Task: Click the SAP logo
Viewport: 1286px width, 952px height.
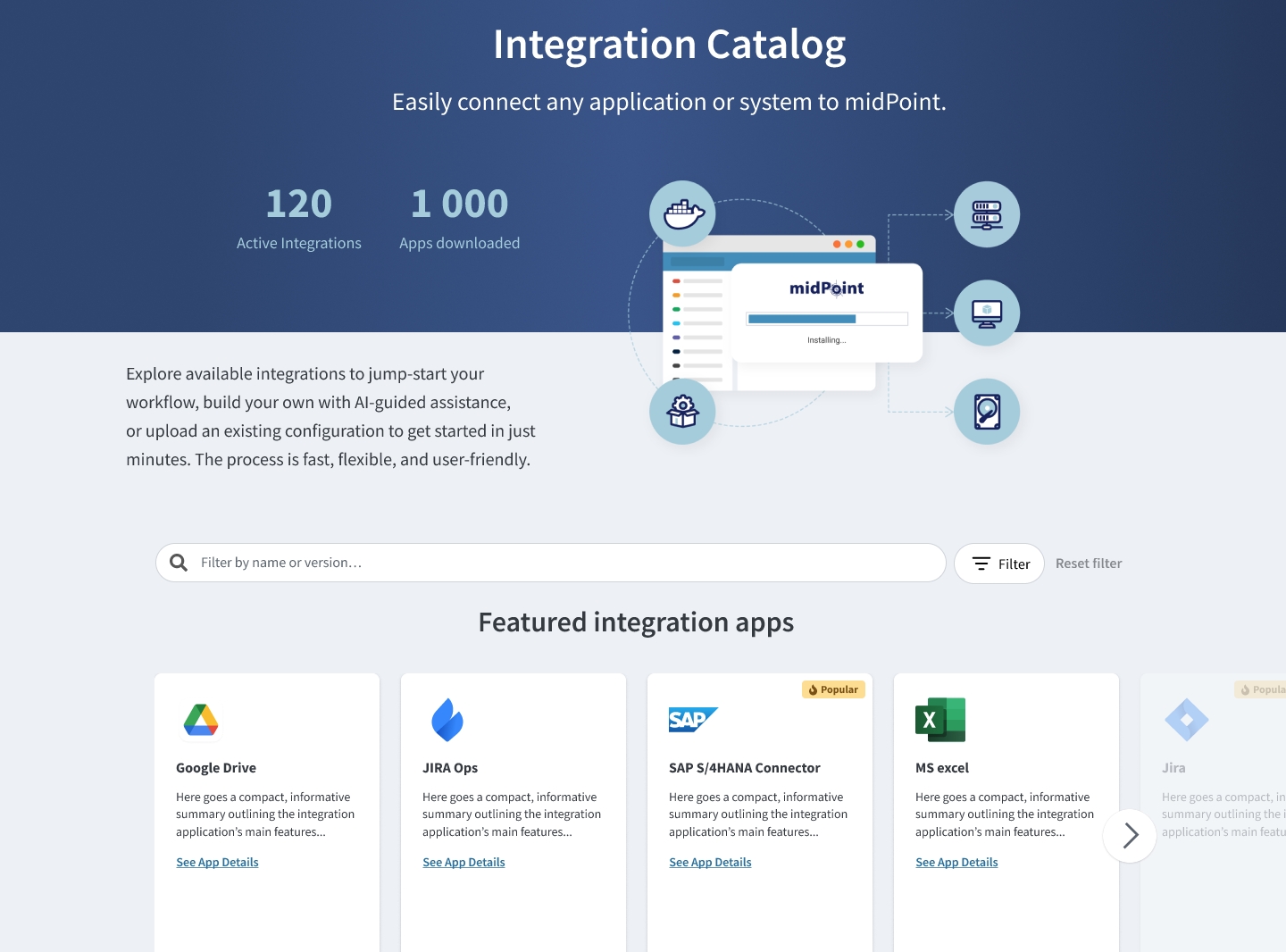Action: click(693, 720)
